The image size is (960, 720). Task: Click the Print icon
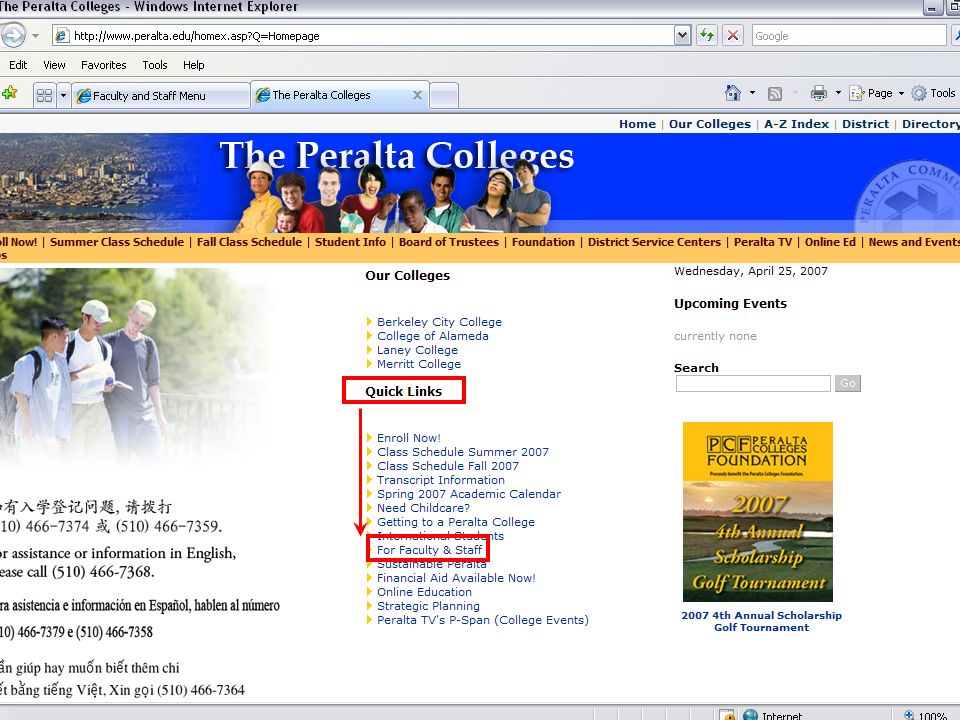[x=819, y=93]
